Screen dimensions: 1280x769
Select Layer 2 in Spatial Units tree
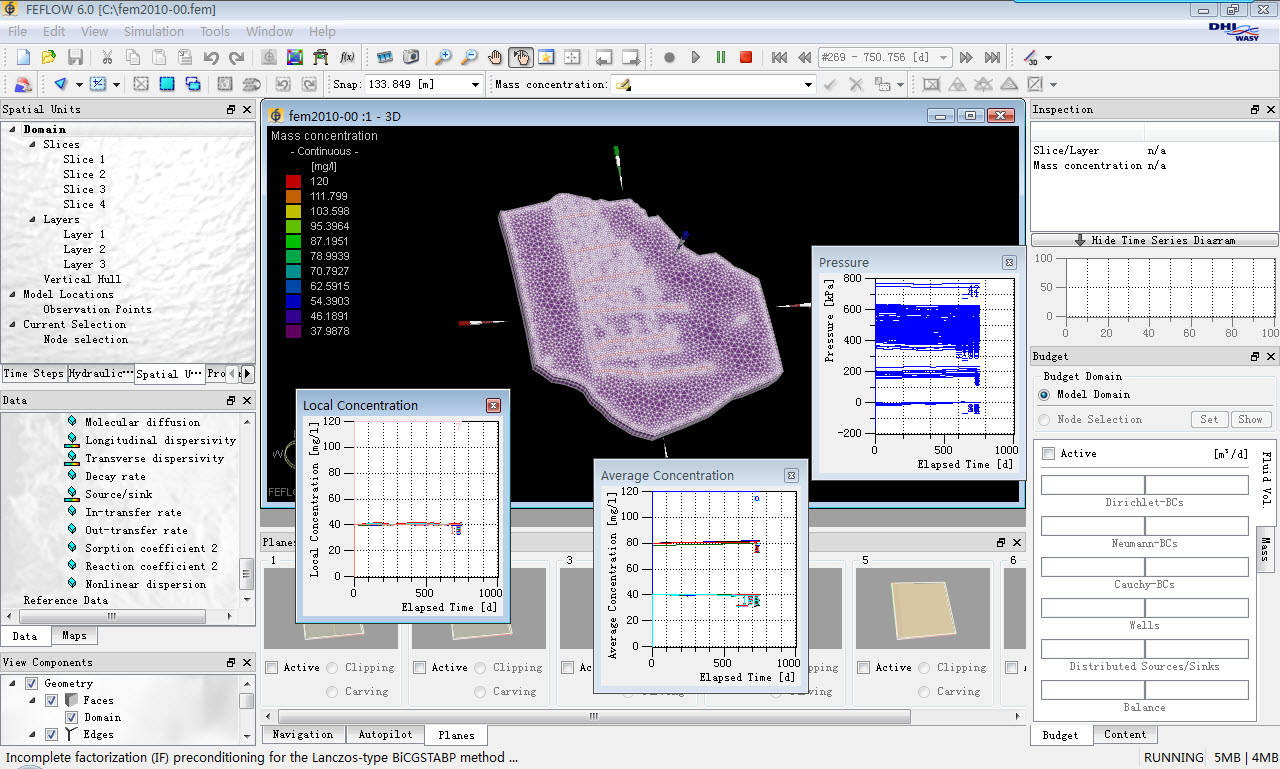pyautogui.click(x=84, y=250)
